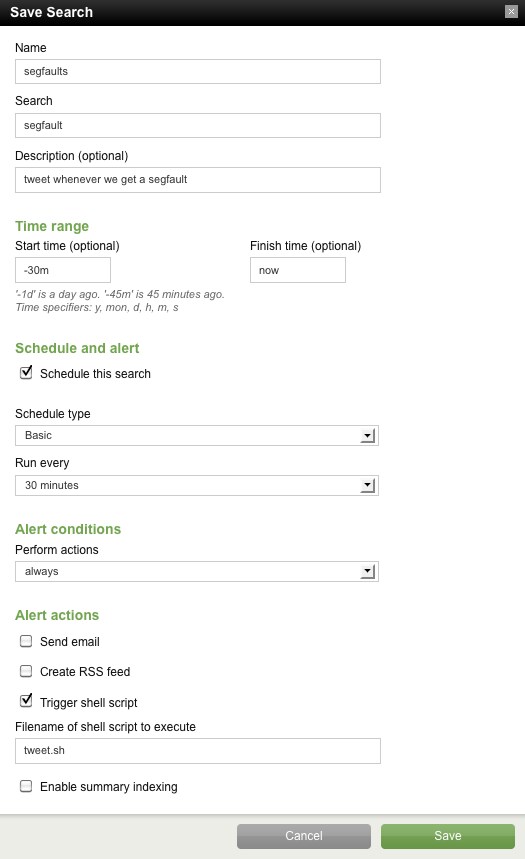Viewport: 525px width, 859px height.
Task: Select the Start time field showing -30m
Action: coord(63,270)
